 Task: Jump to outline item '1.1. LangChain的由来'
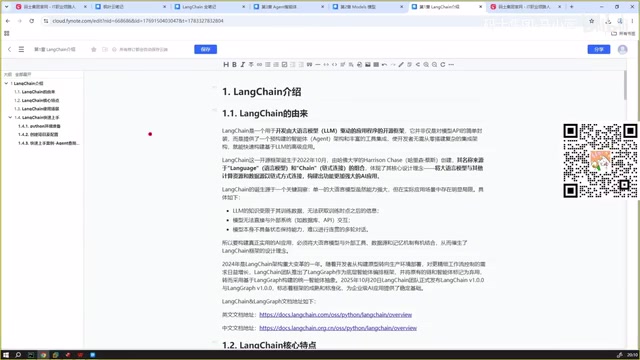(35, 92)
